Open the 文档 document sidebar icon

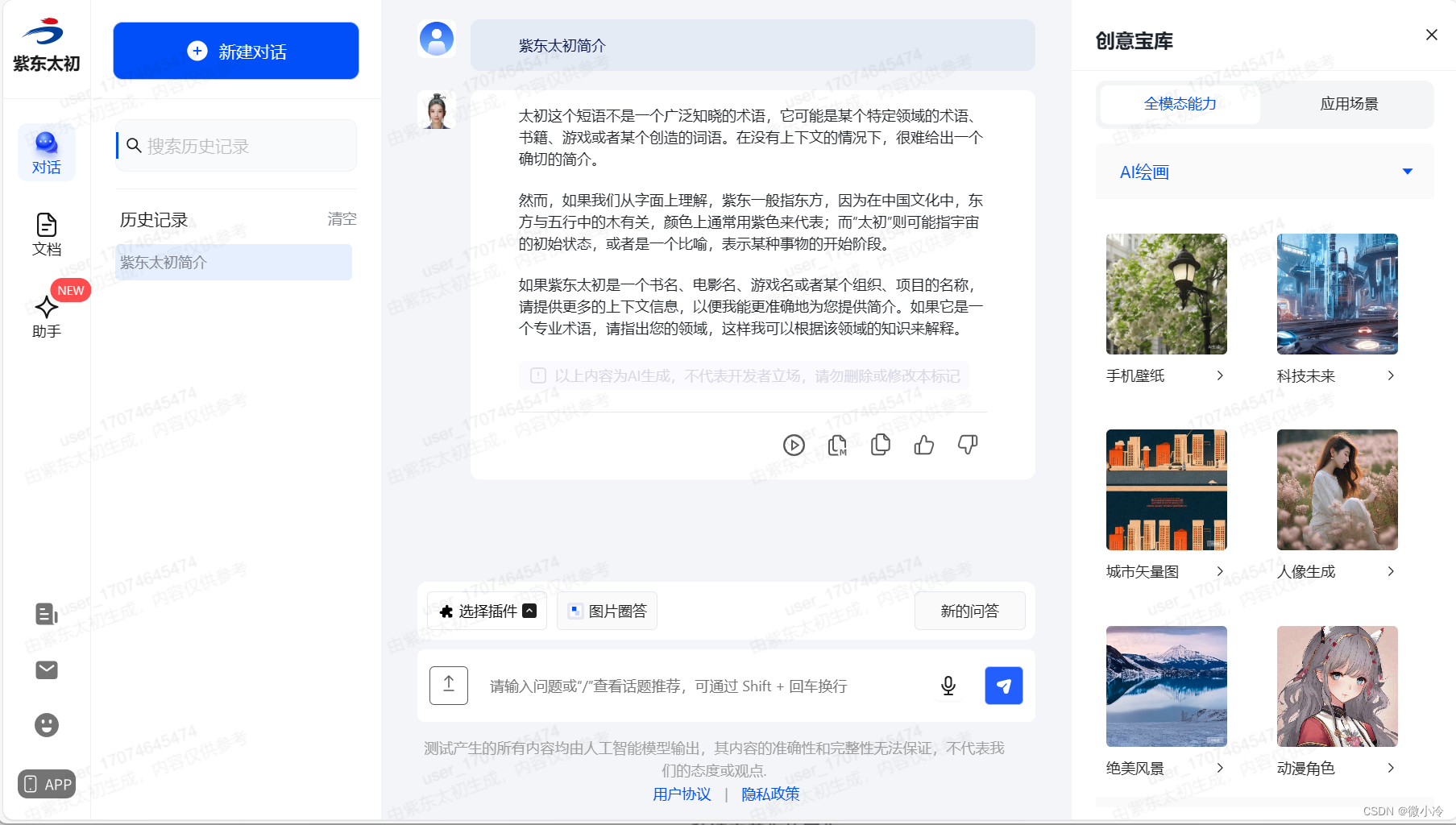point(47,234)
